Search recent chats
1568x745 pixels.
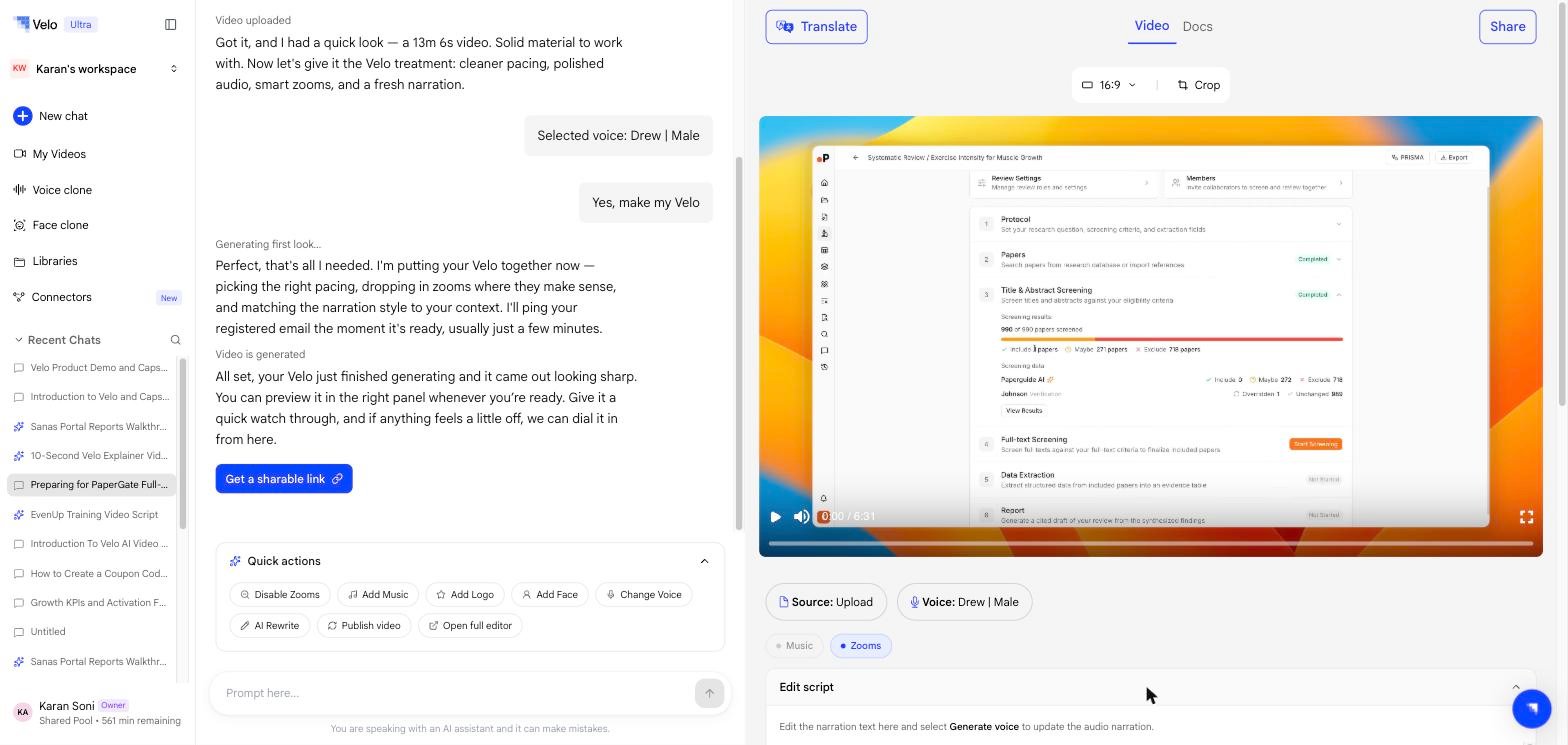175,340
